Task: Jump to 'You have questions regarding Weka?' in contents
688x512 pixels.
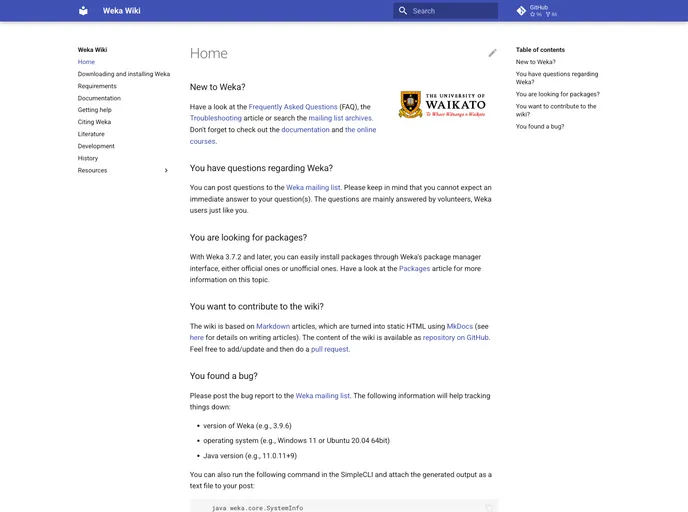Action: coord(557,78)
